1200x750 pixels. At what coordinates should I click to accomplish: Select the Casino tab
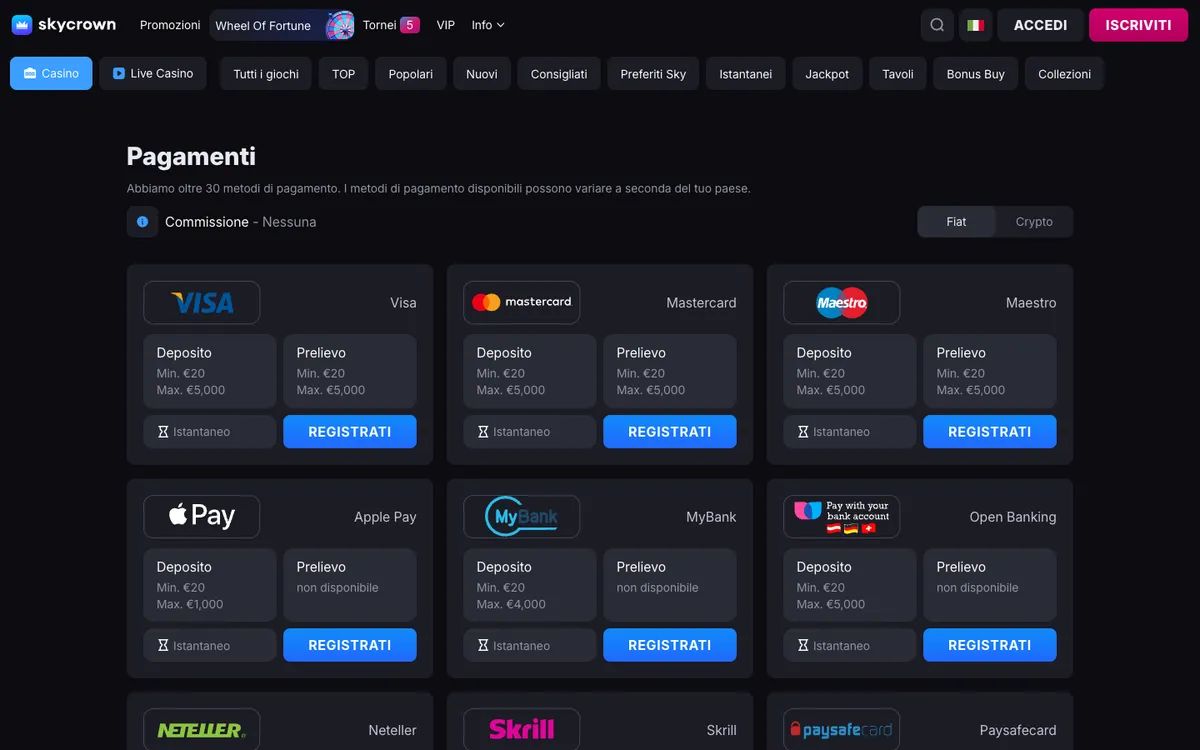point(51,73)
